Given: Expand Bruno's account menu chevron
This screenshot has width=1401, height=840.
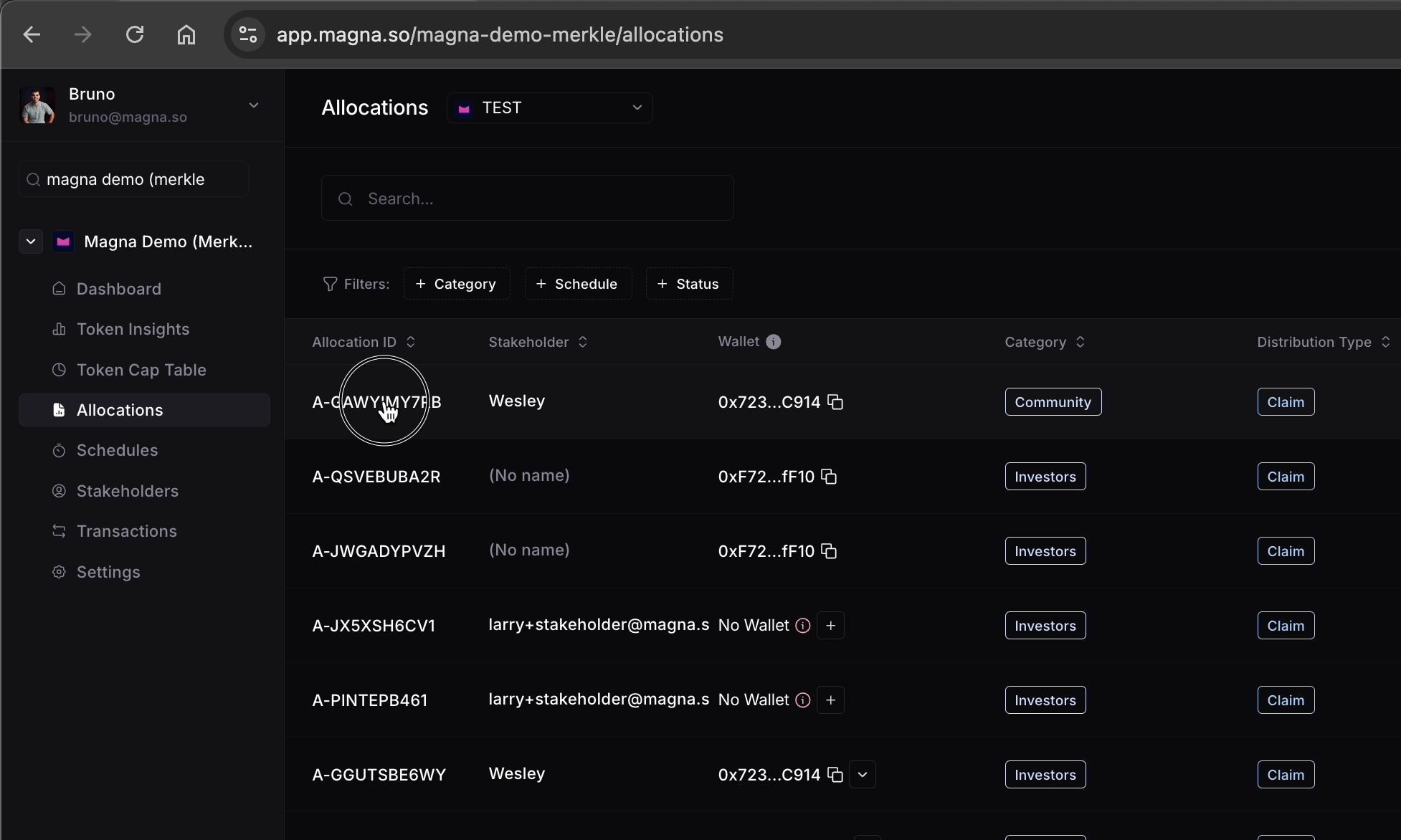Looking at the screenshot, I should coord(254,105).
